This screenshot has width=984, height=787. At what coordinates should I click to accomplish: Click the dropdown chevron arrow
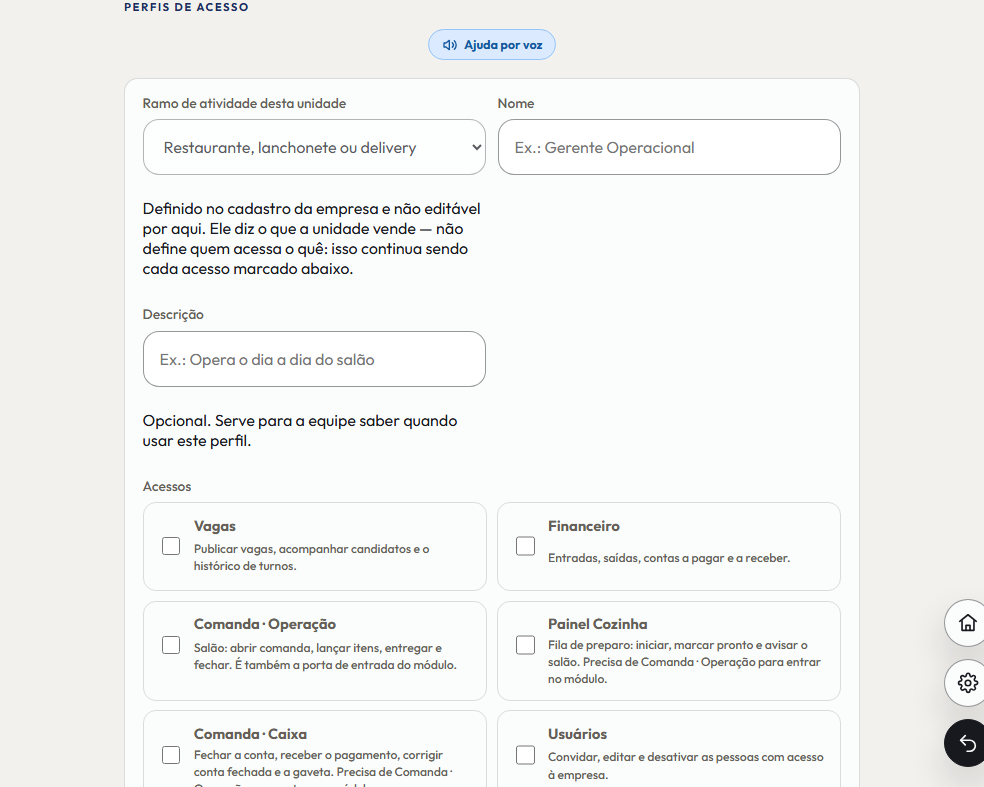[476, 147]
